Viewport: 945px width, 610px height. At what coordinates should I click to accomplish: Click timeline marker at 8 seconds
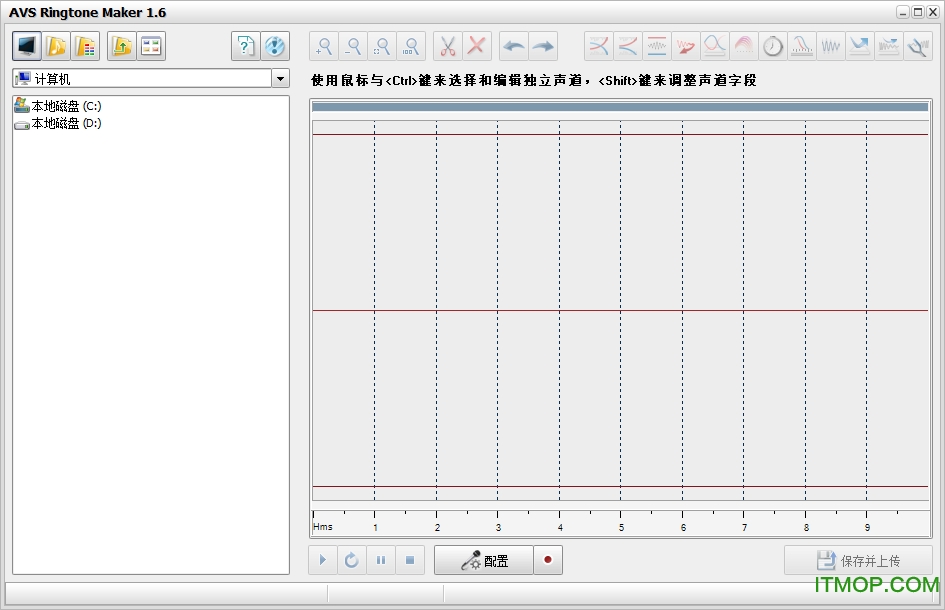[x=806, y=527]
